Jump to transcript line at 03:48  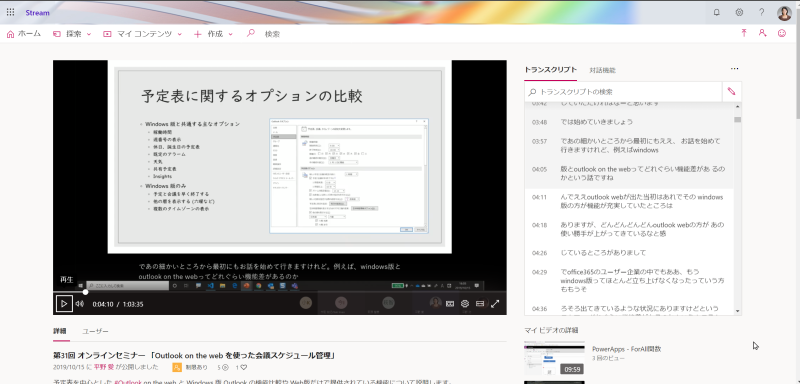point(629,122)
